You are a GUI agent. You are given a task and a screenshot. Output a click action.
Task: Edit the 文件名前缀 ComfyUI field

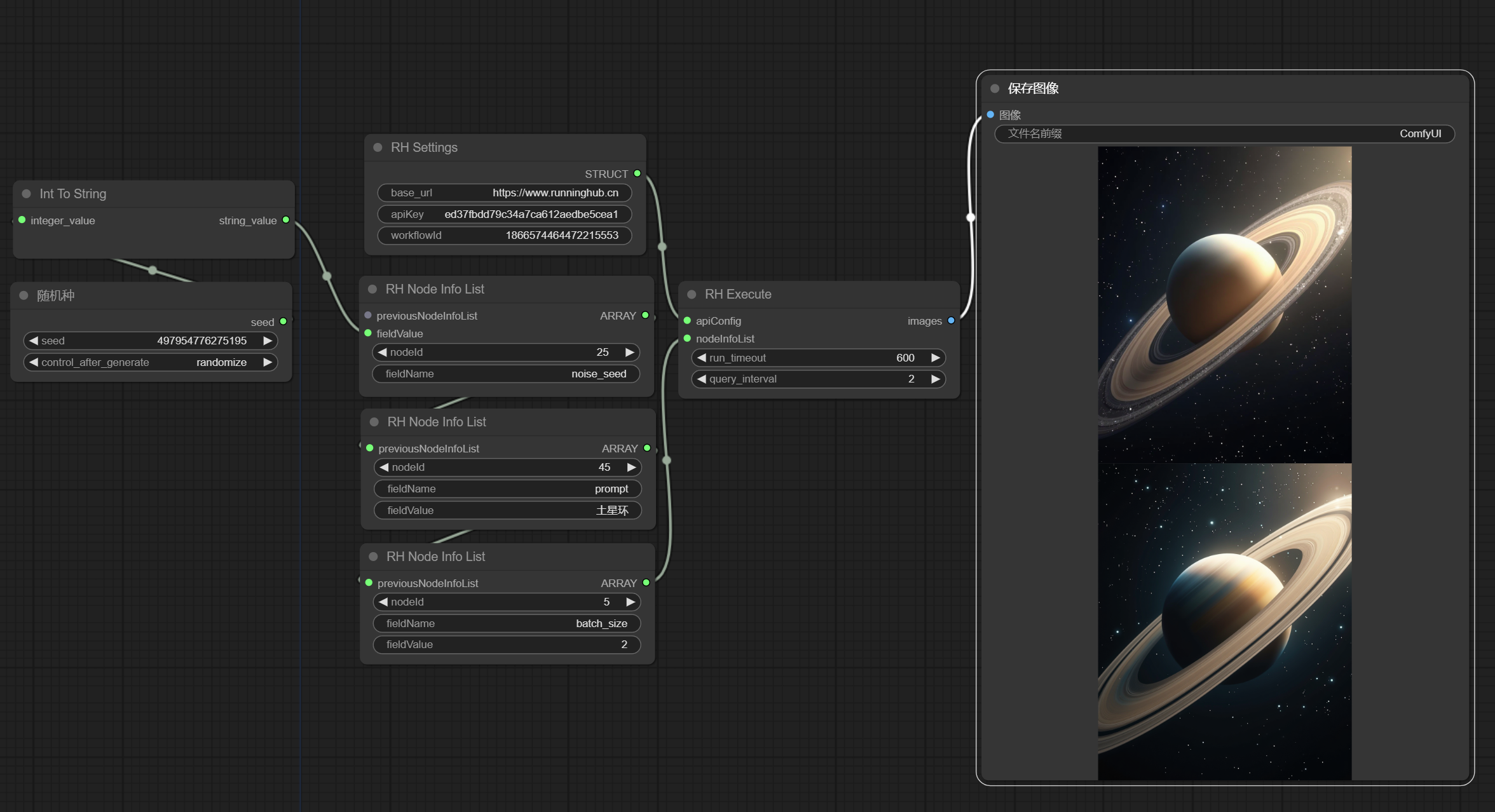point(1224,133)
